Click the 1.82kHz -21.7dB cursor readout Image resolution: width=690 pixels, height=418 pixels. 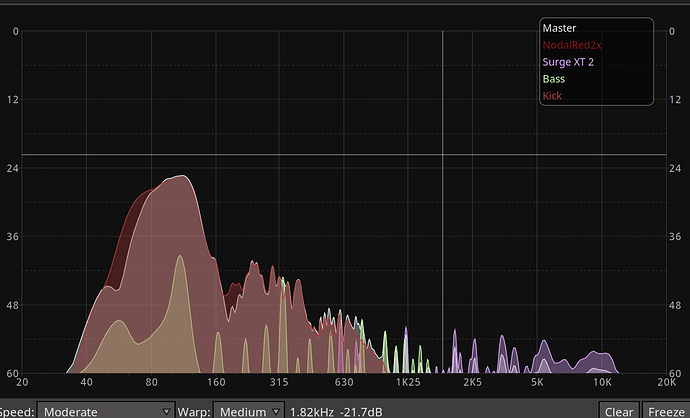[x=337, y=411]
